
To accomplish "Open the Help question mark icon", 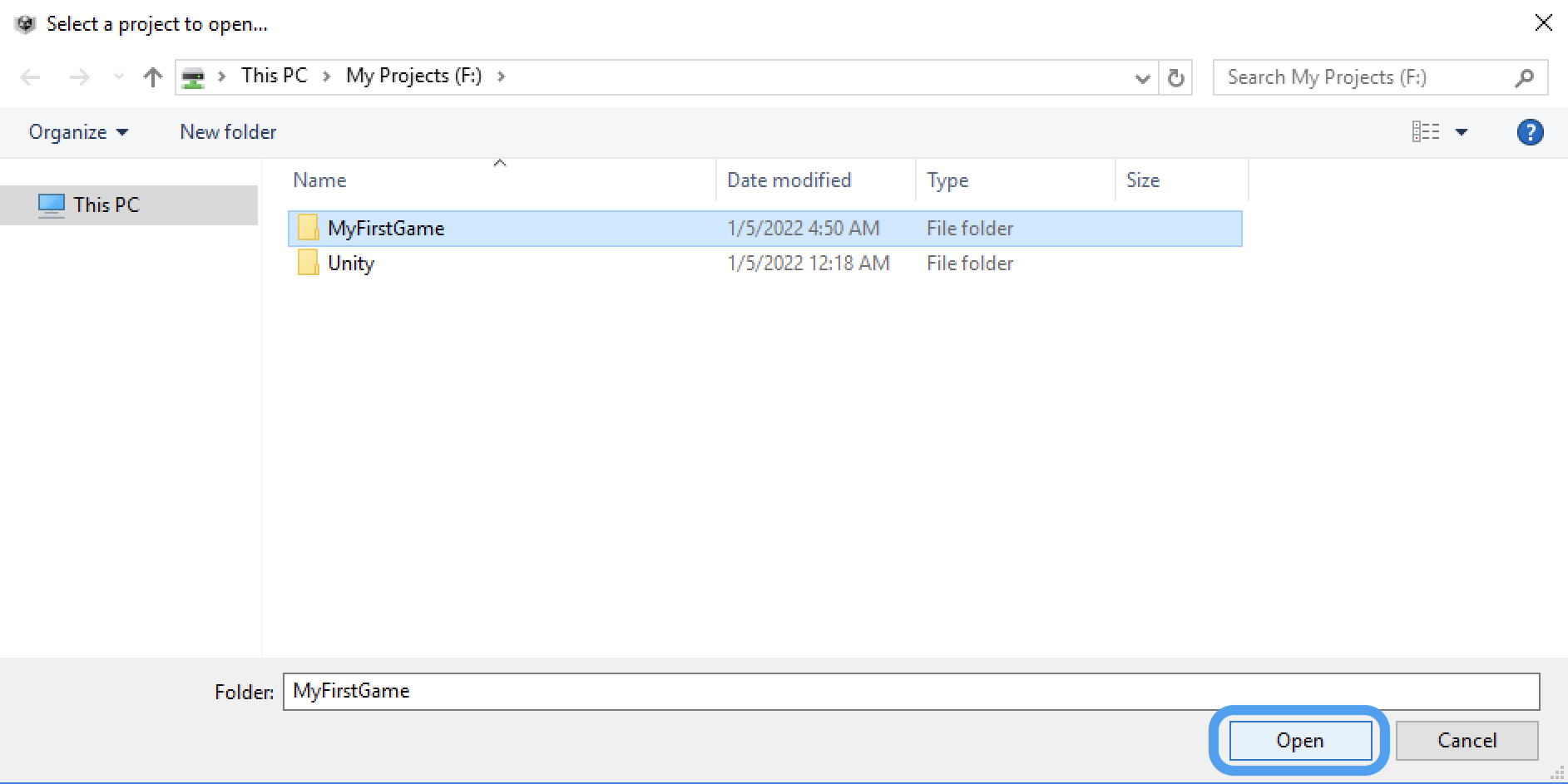I will [1530, 132].
